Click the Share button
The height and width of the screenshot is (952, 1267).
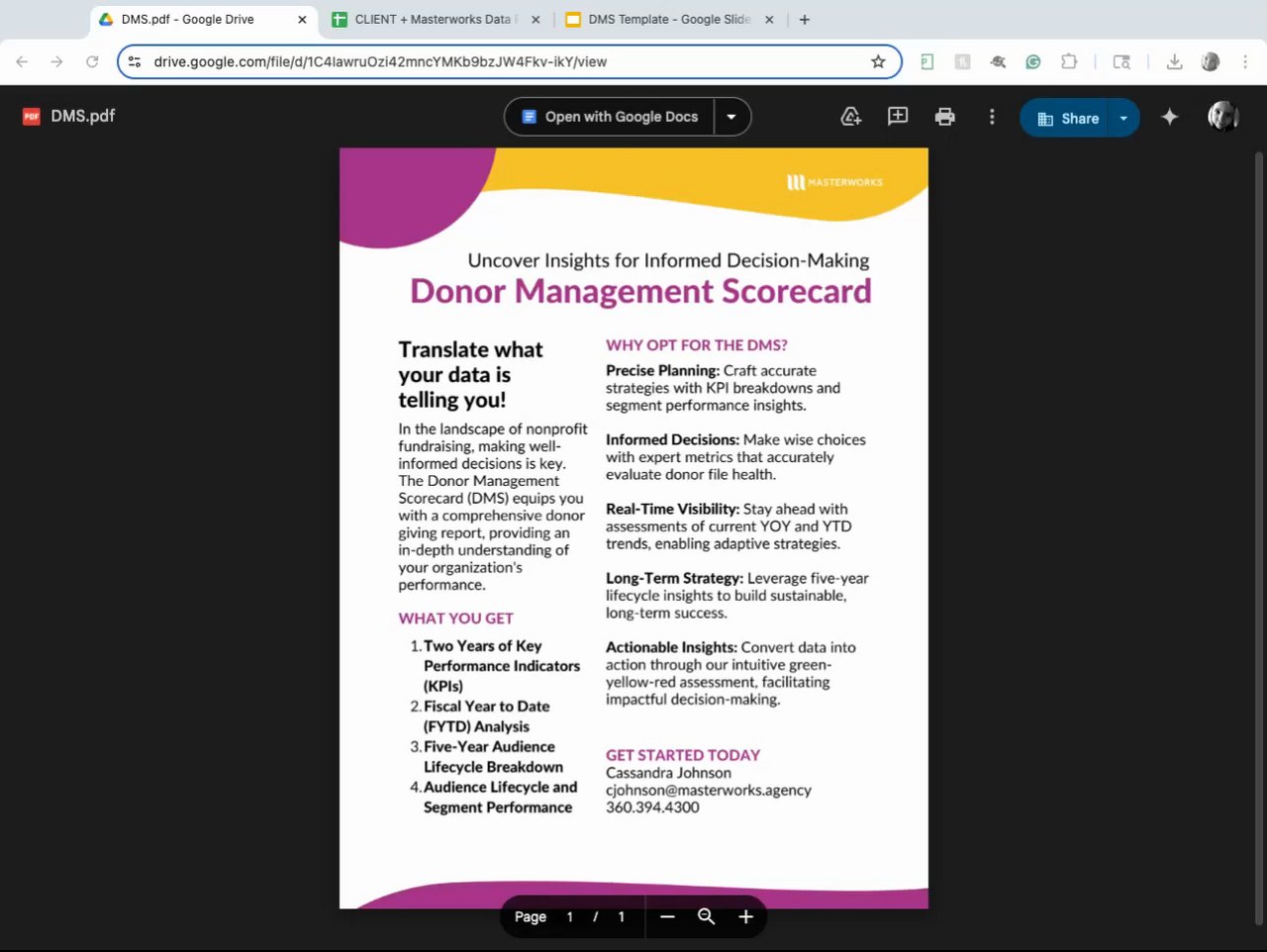1065,118
